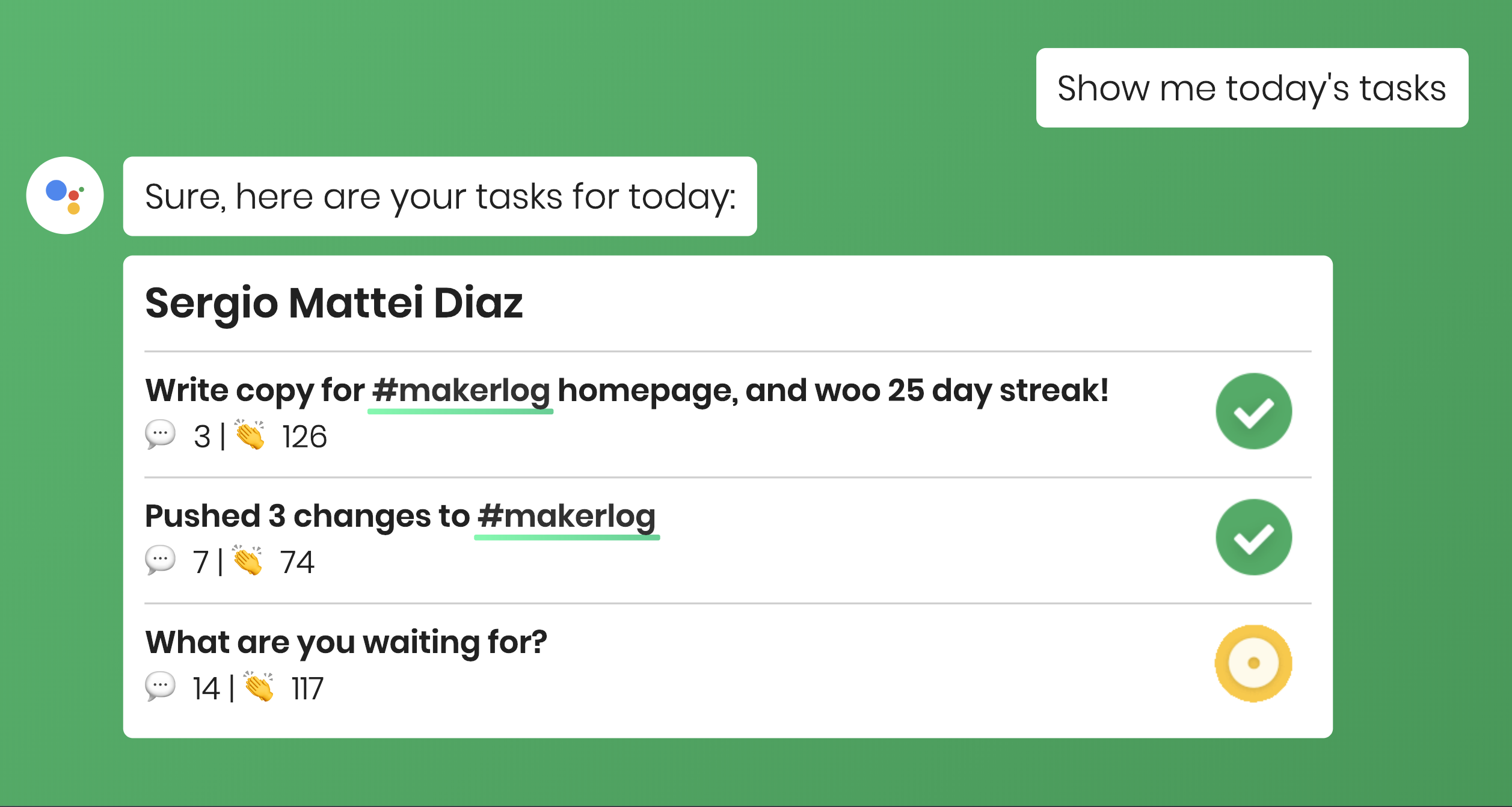The width and height of the screenshot is (1512, 807).
Task: Click the Google Assistant logo icon
Action: point(63,195)
